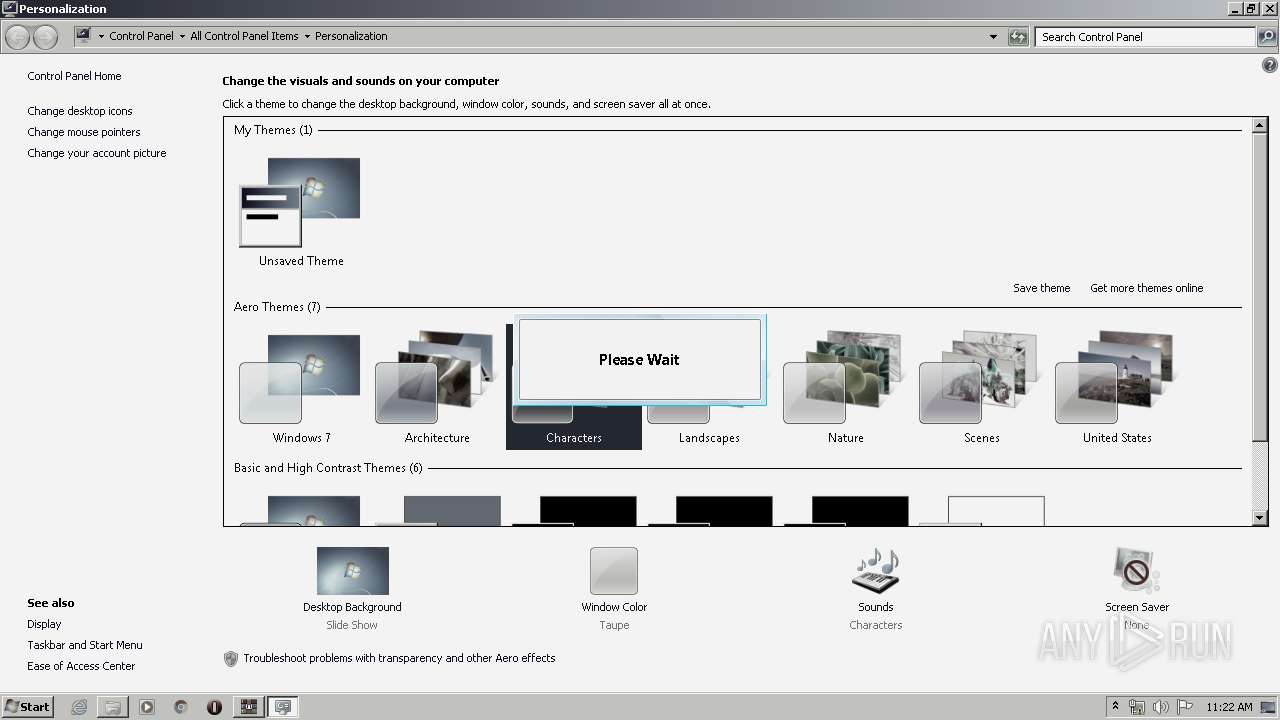Viewport: 1280px width, 720px height.
Task: Click in the Search Control Panel field
Action: [x=1145, y=37]
